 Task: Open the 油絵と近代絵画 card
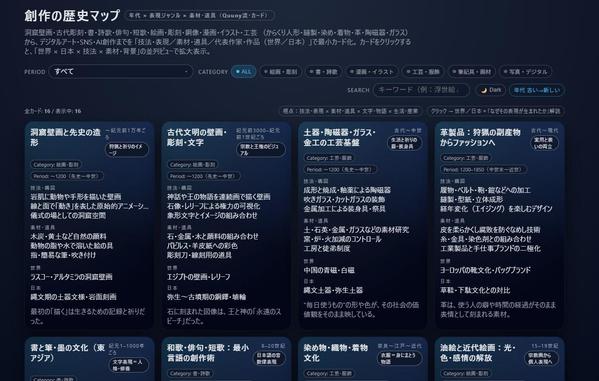(499, 359)
